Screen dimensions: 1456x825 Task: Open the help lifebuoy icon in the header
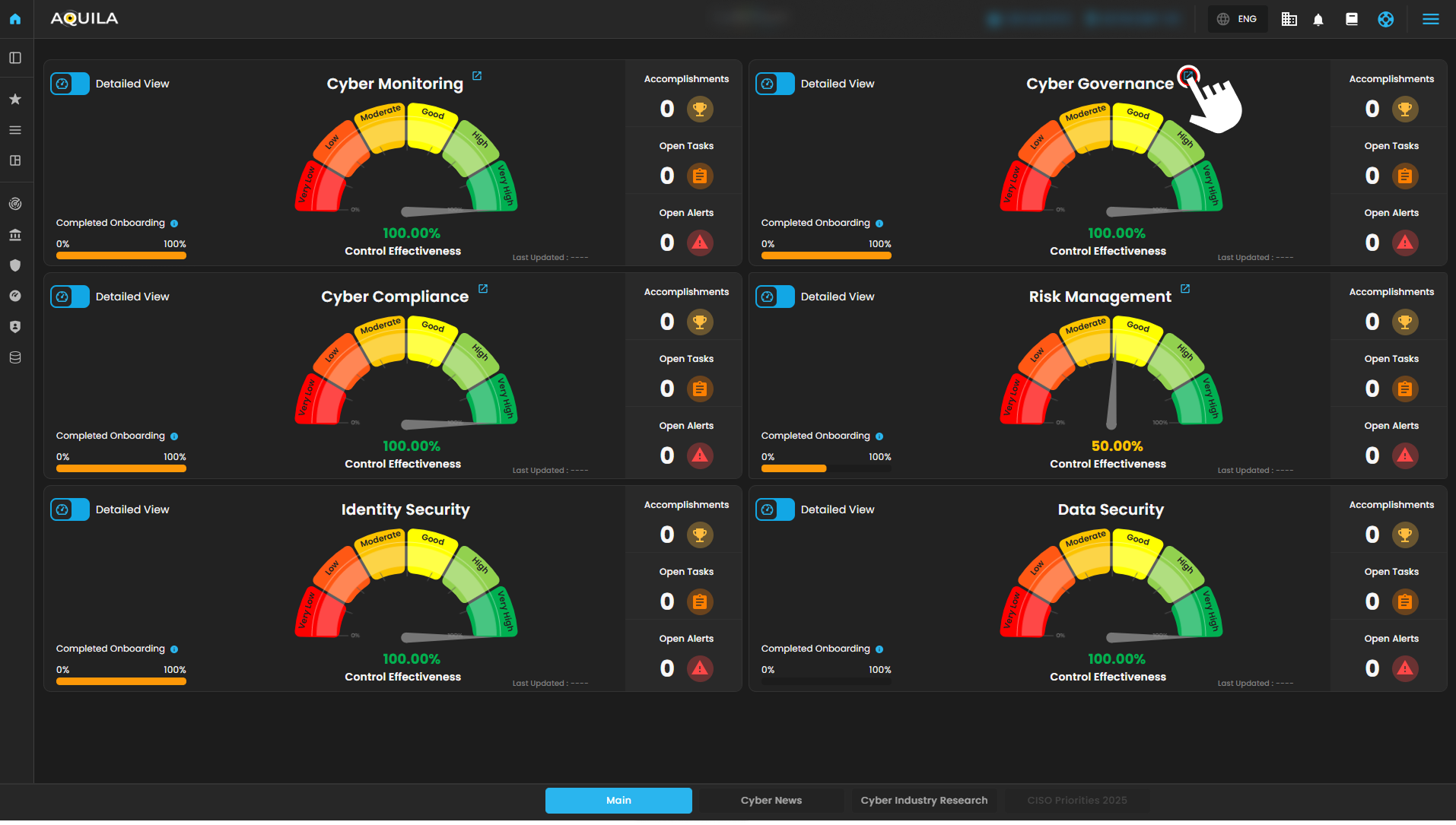1385,20
